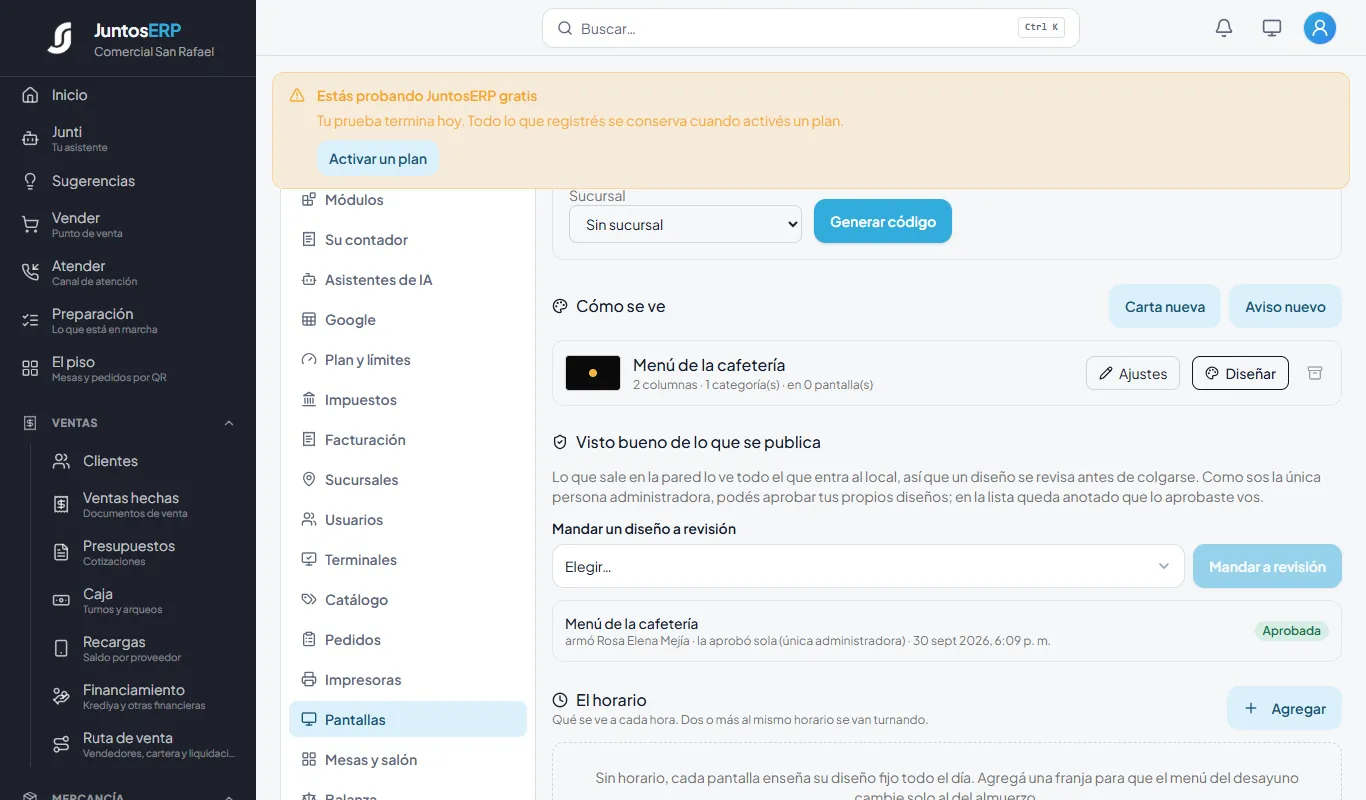Open Presupuestos cotizaciones
Image resolution: width=1366 pixels, height=800 pixels.
click(143, 552)
